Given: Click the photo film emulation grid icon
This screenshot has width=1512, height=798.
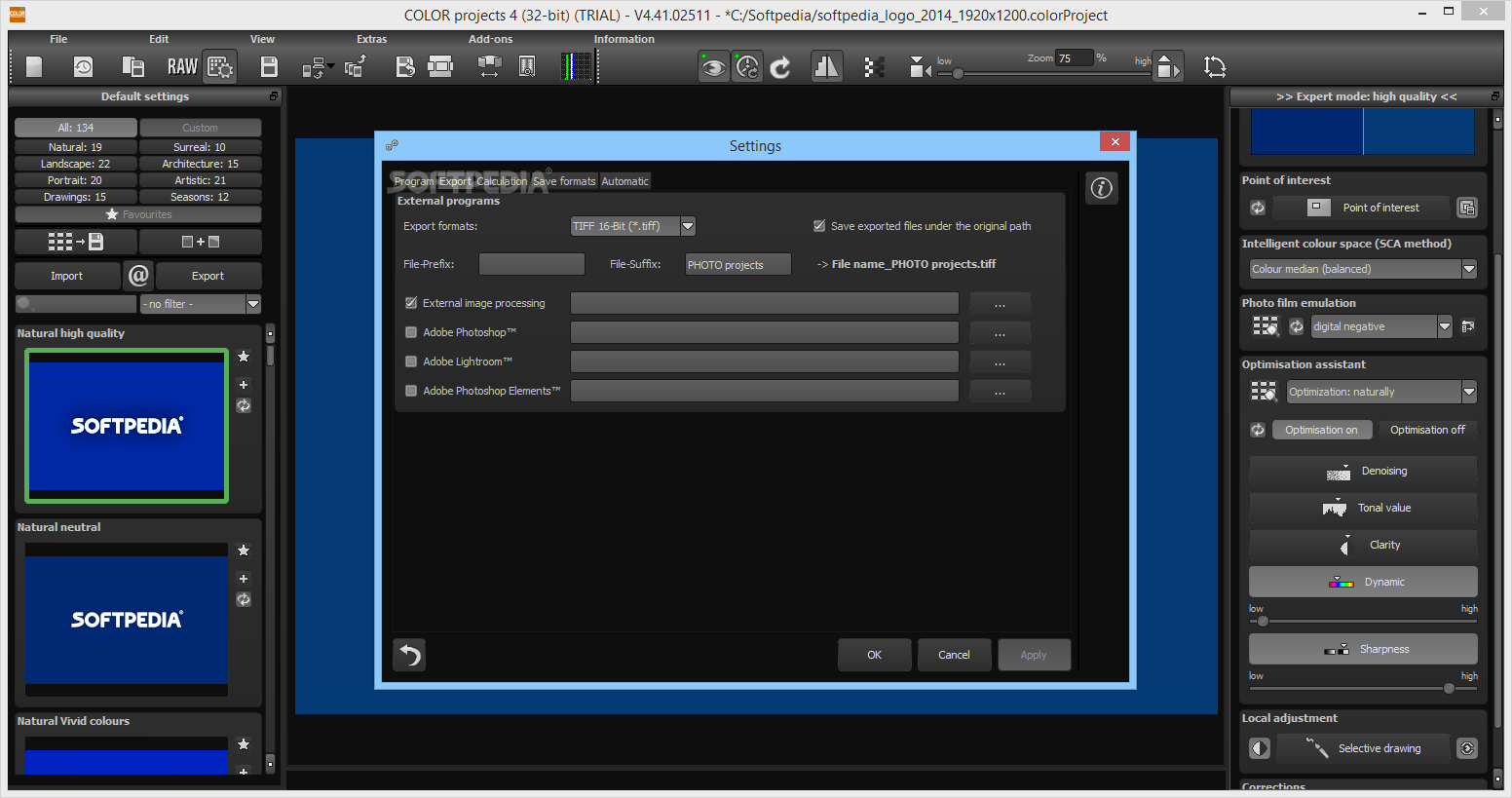Looking at the screenshot, I should (1265, 326).
